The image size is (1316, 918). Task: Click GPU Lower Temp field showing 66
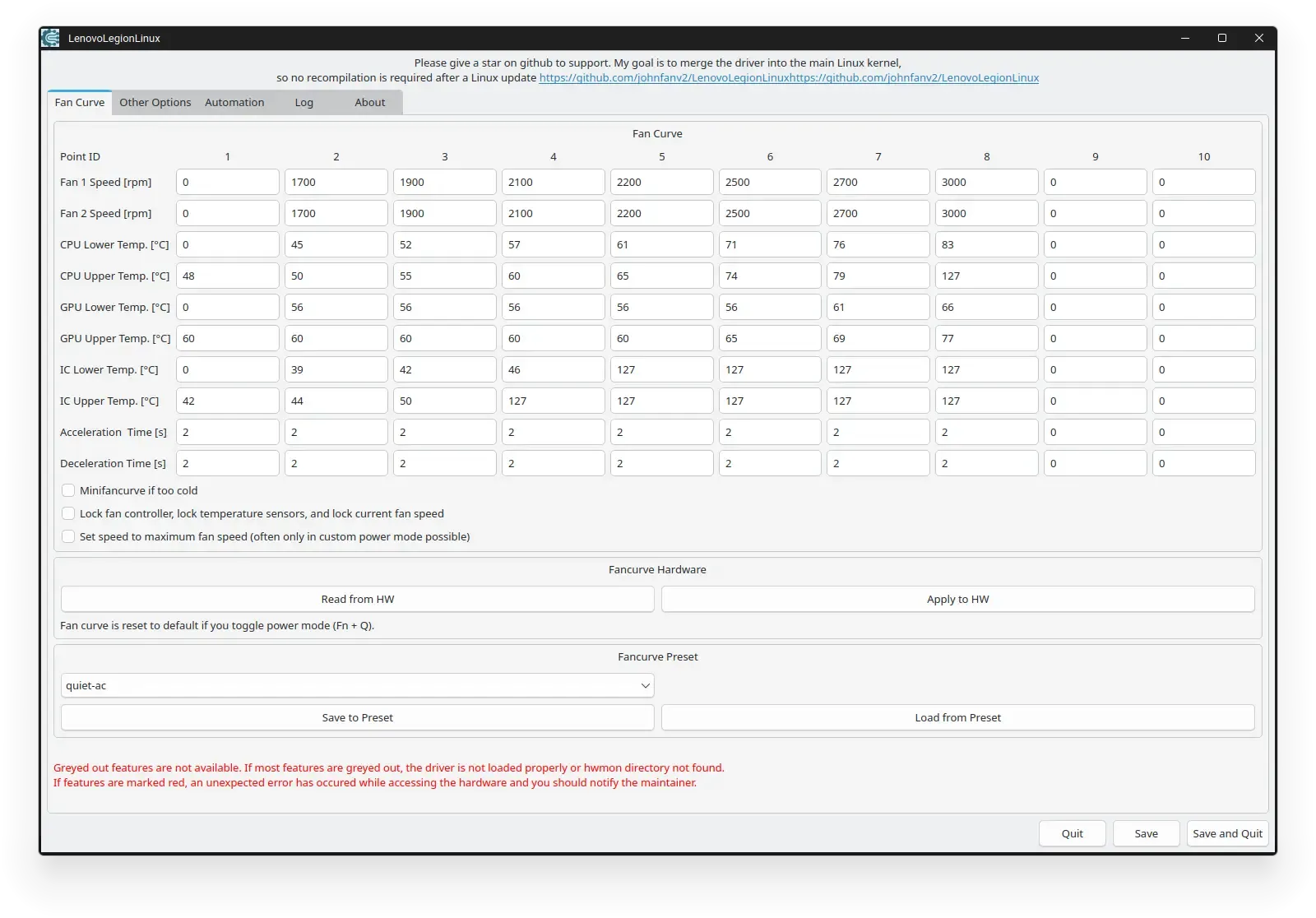coord(987,307)
